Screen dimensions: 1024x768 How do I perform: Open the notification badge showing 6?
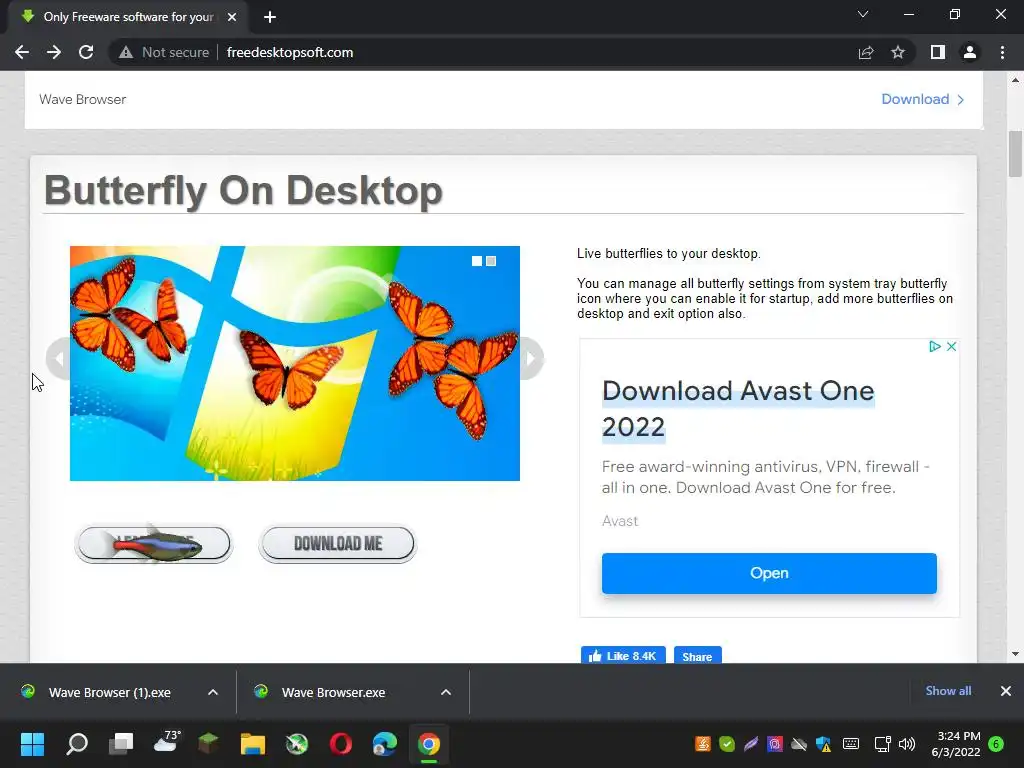point(996,744)
